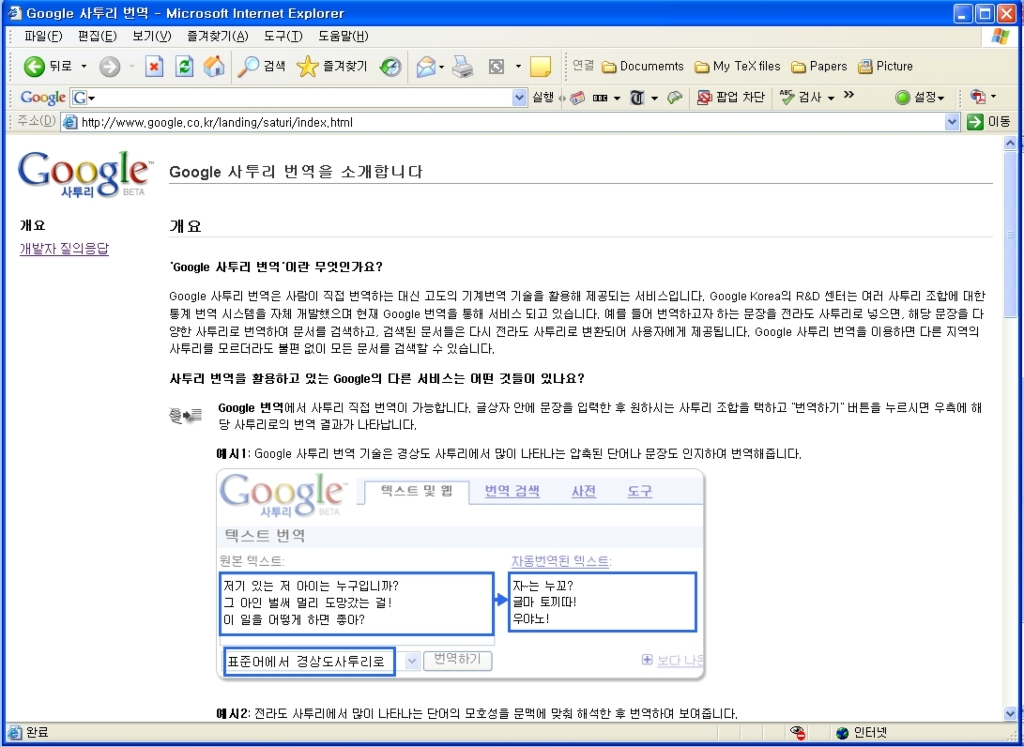
Task: Open the 도구(T) menu
Action: [283, 36]
